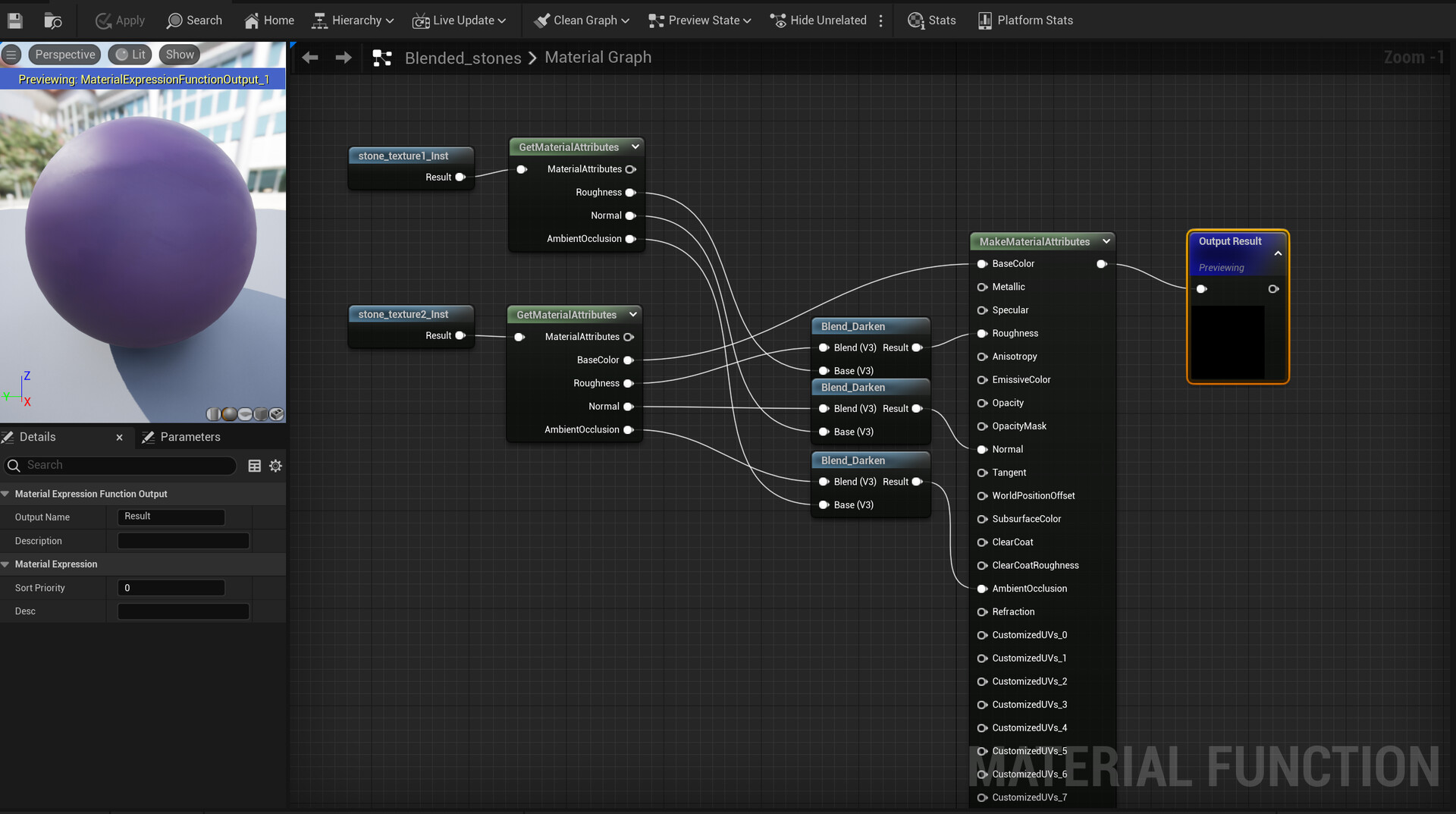The width and height of the screenshot is (1456, 814).
Task: Click the property matrix table icon
Action: point(255,466)
